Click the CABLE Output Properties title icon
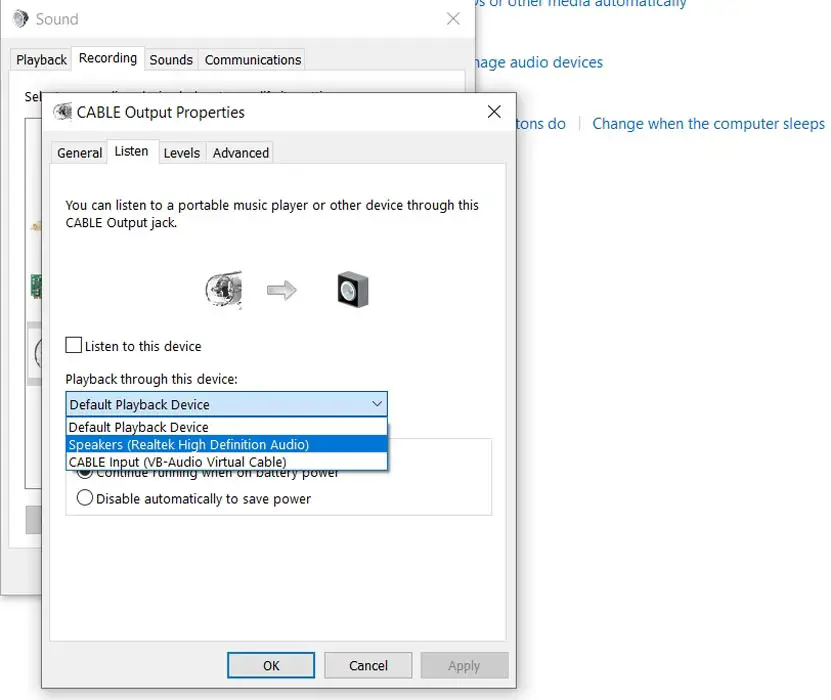Screen dimensions: 831x700 [63, 112]
